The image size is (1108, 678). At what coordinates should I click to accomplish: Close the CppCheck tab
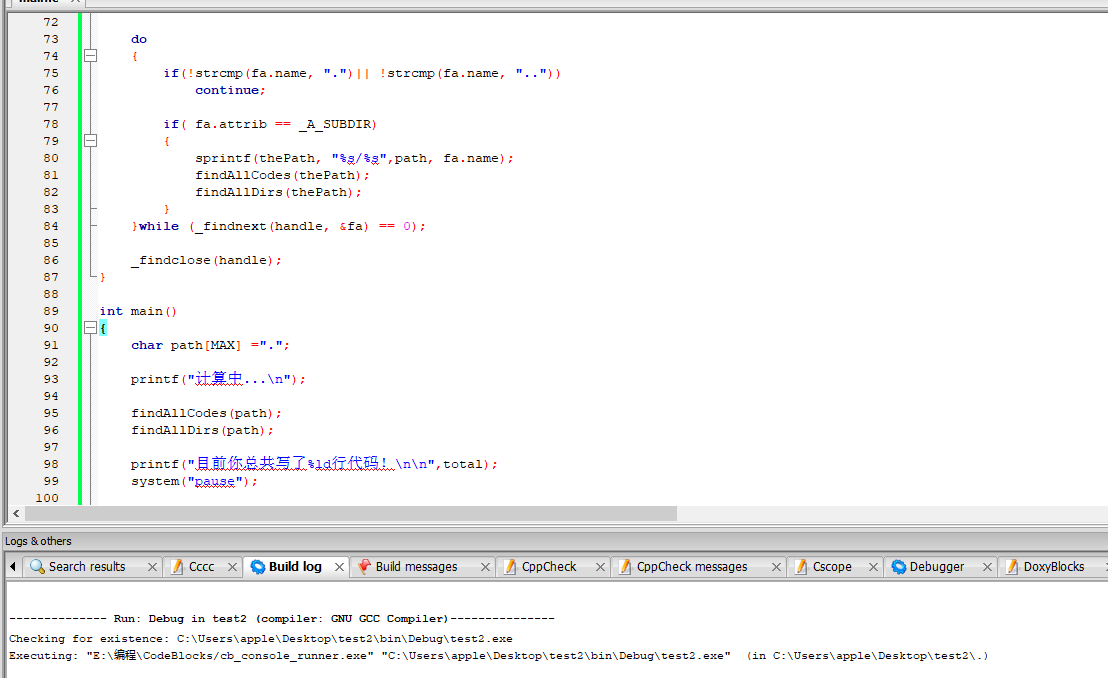click(600, 567)
